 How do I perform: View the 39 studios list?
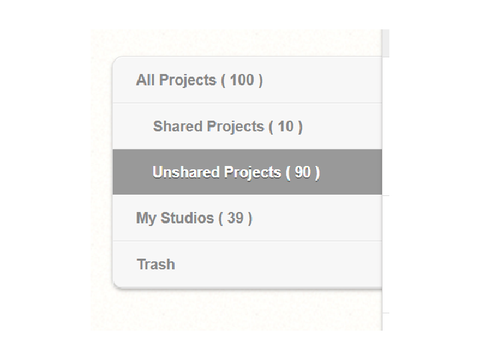click(247, 218)
